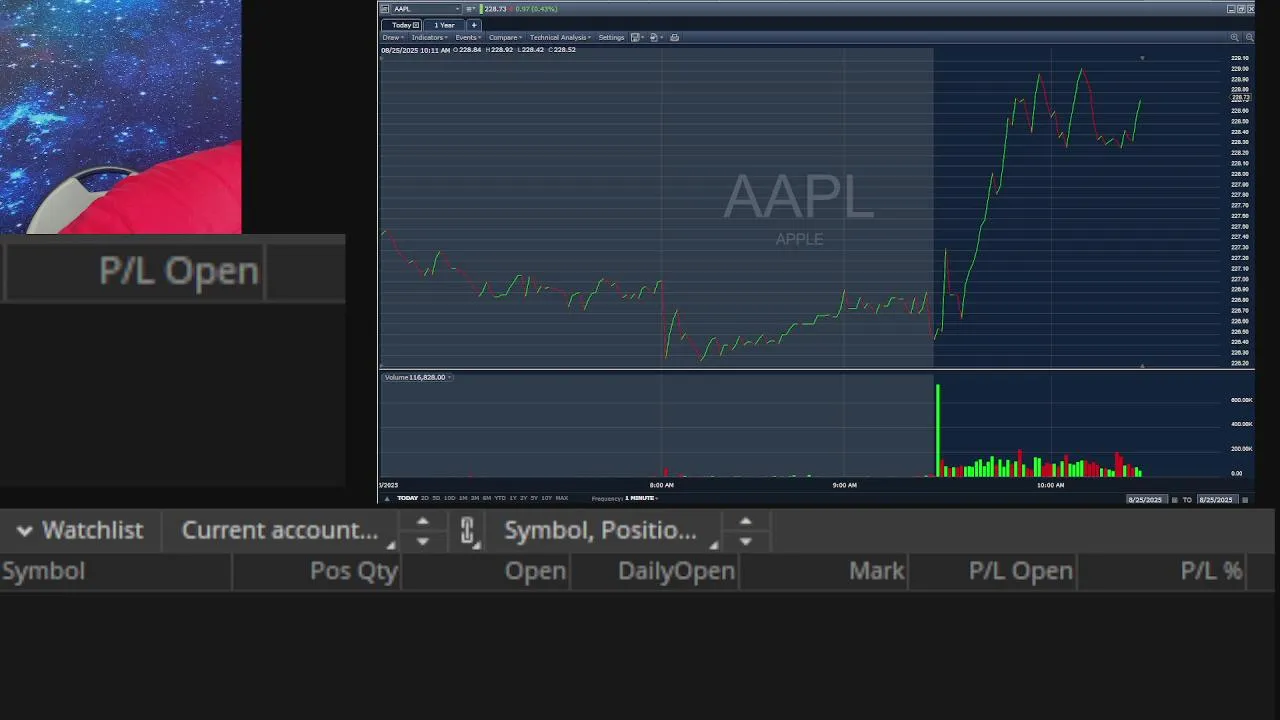Click stepper arrows after Symbol, Positio...
Viewport: 1280px width, 720px height.
tap(745, 531)
